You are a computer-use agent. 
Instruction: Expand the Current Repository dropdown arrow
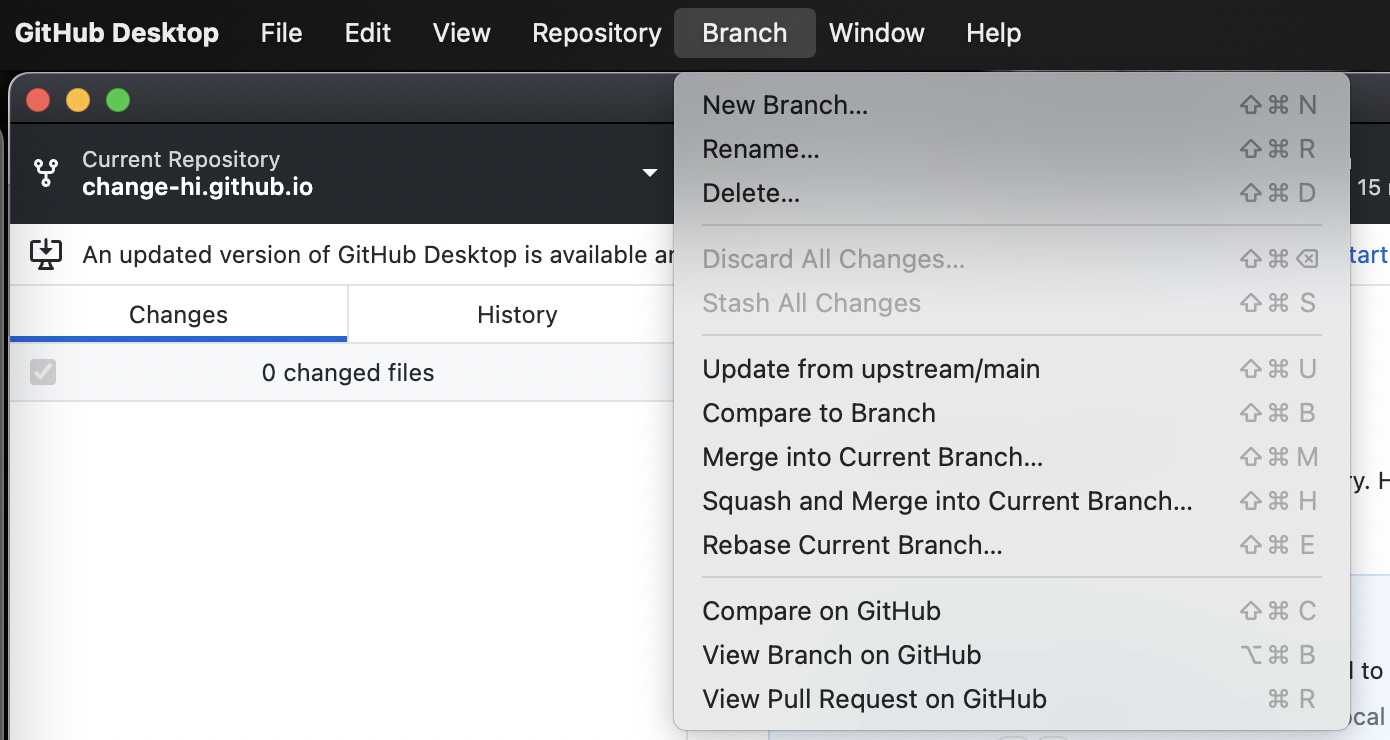(x=650, y=173)
